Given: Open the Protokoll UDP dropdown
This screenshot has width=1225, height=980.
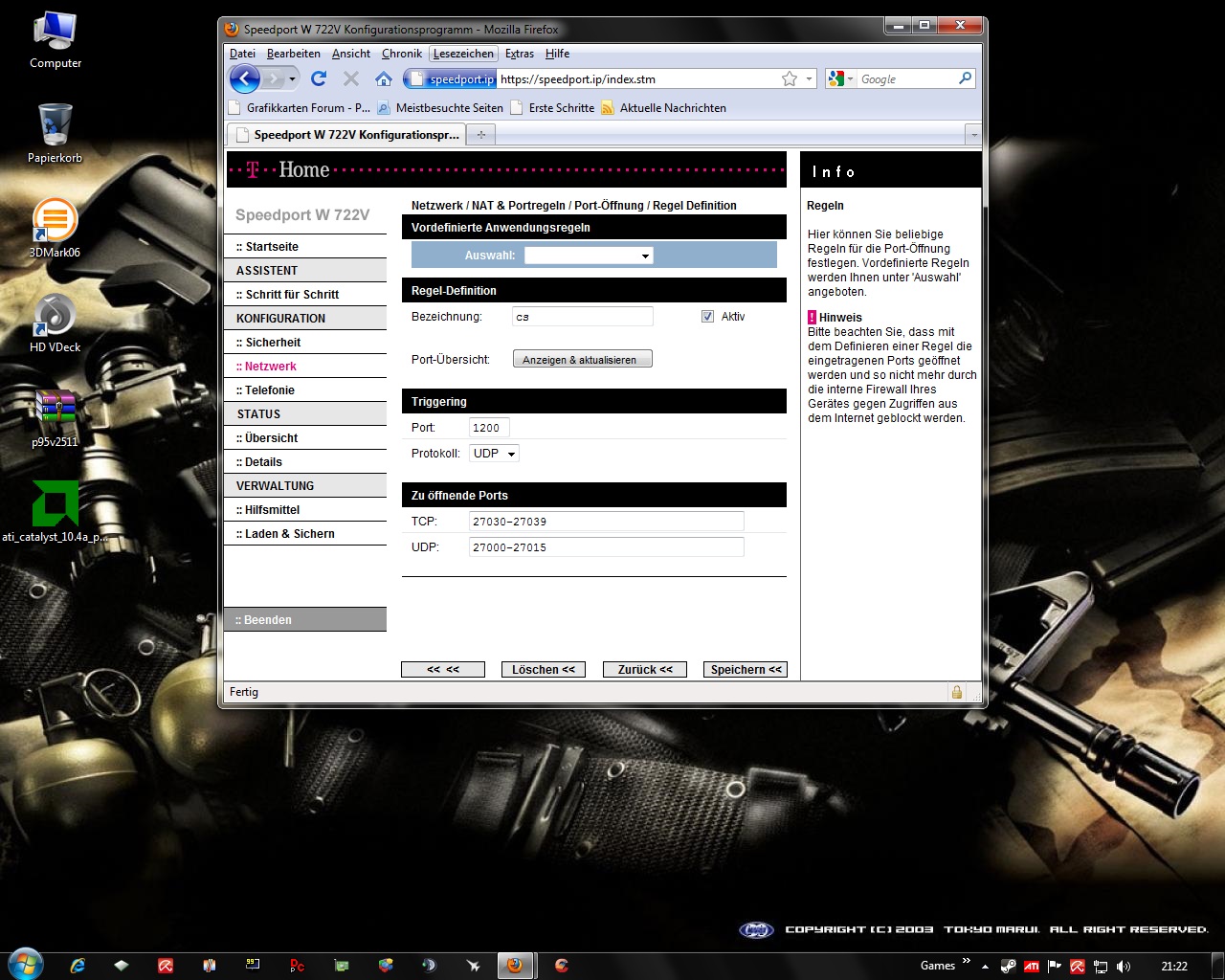Looking at the screenshot, I should pyautogui.click(x=494, y=454).
